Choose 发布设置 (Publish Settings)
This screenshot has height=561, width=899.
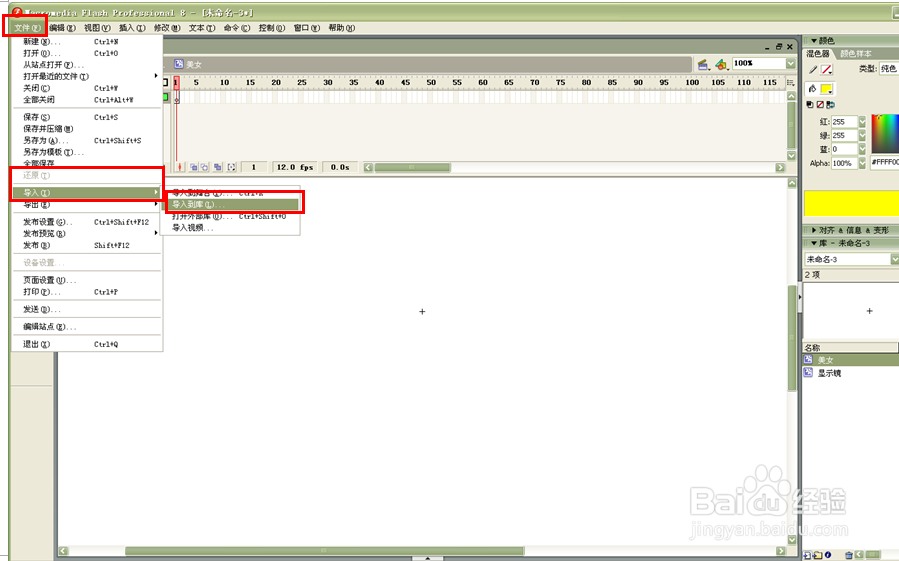coord(87,222)
